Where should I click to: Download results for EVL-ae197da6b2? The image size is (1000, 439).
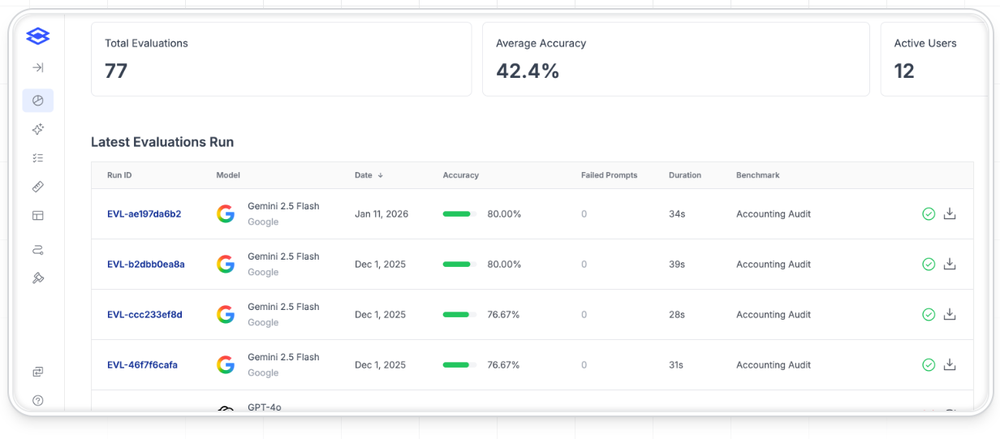coord(950,213)
